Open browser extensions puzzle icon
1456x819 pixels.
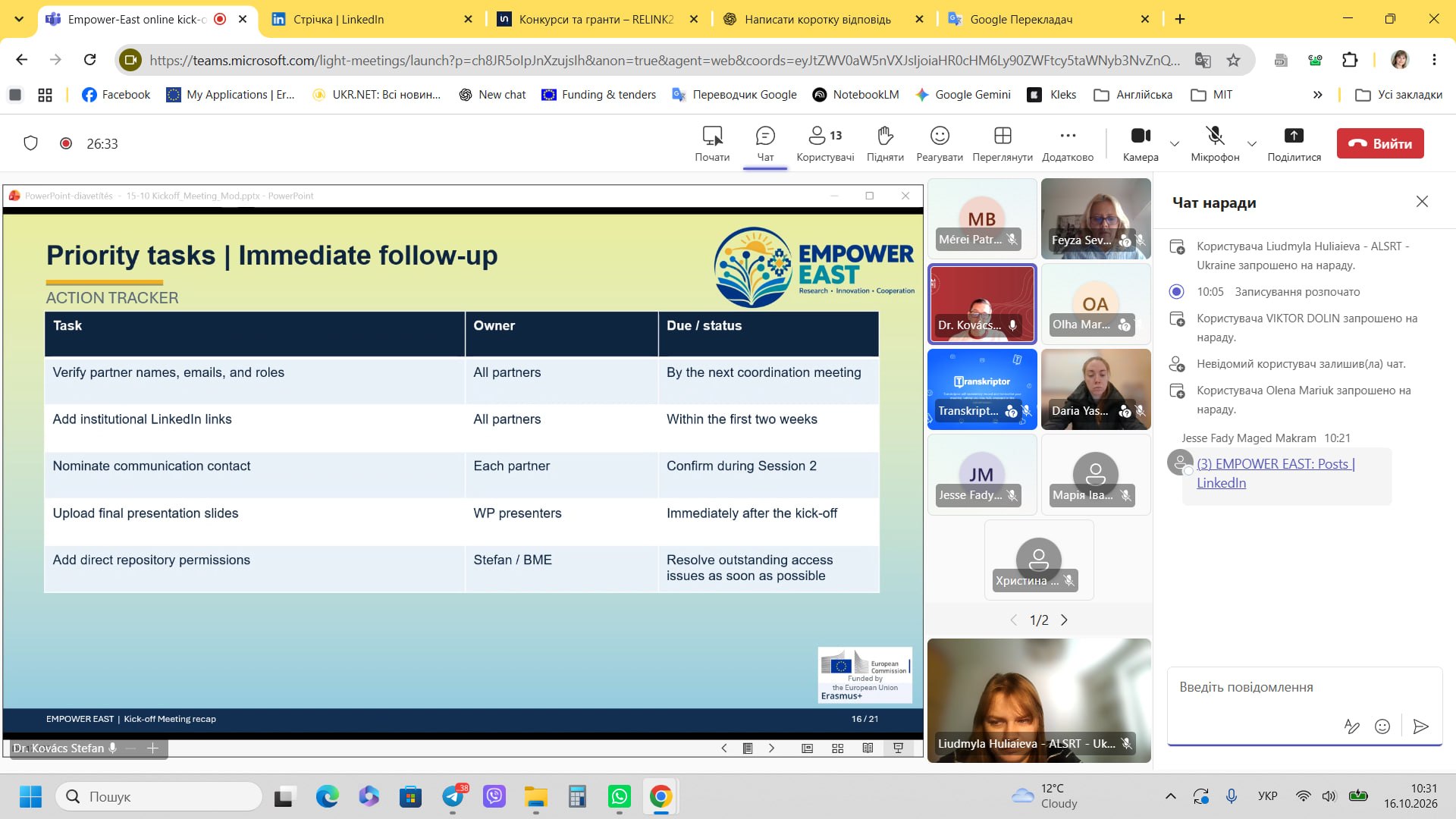[x=1350, y=60]
